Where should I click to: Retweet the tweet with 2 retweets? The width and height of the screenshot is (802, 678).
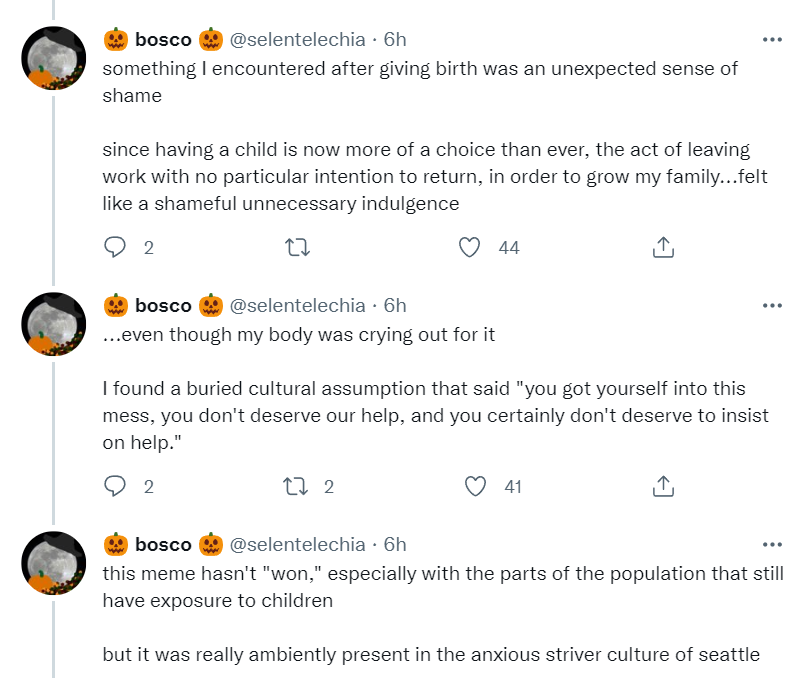(x=296, y=487)
